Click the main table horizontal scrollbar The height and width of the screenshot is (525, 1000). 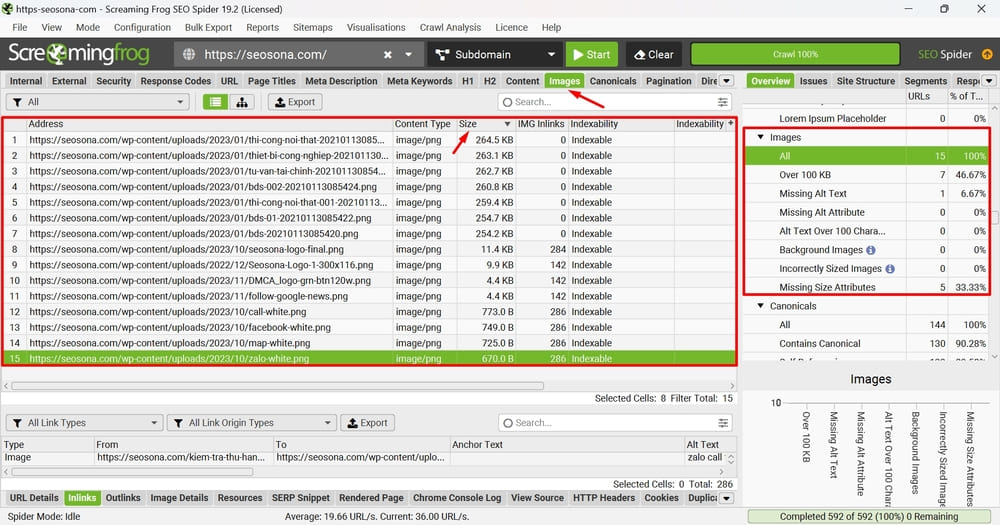pyautogui.click(x=277, y=386)
